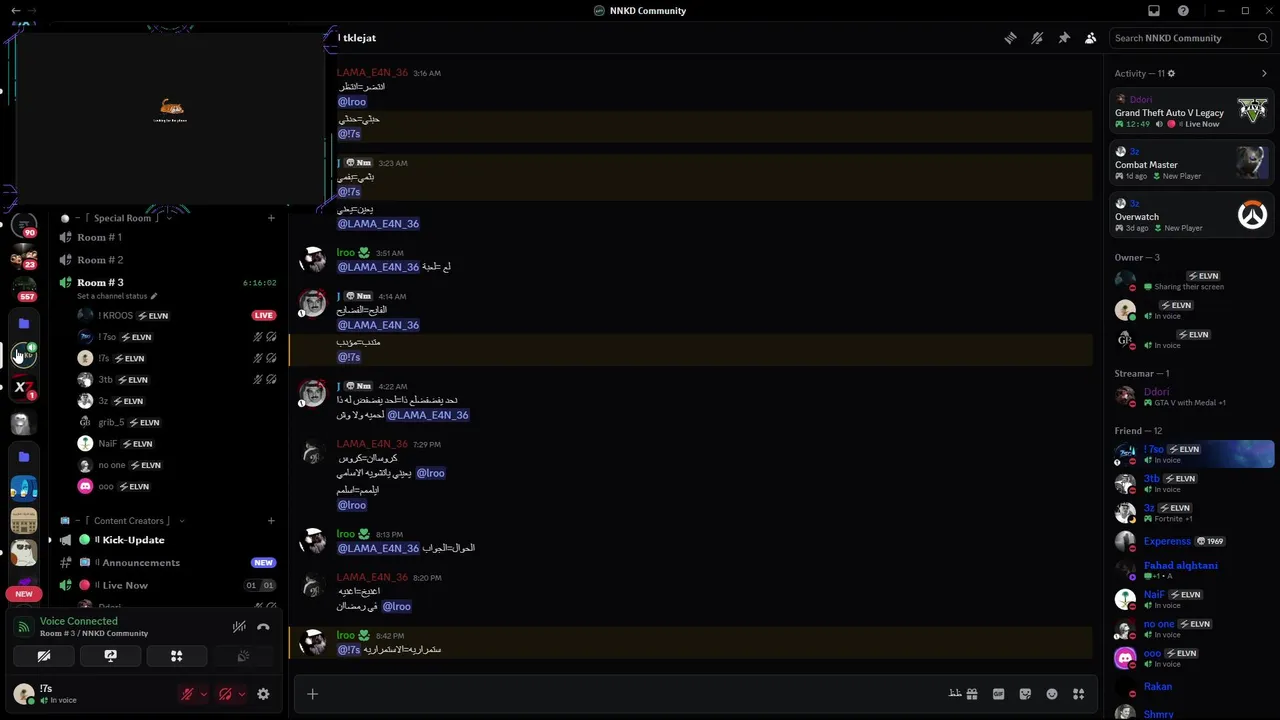Open the sticker picker icon
The image size is (1280, 720).
point(1025,694)
